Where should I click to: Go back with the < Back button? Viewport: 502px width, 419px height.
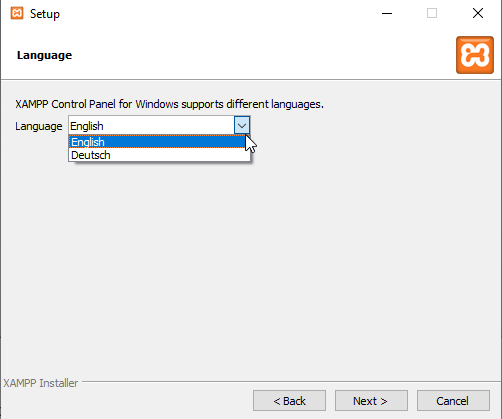(289, 401)
